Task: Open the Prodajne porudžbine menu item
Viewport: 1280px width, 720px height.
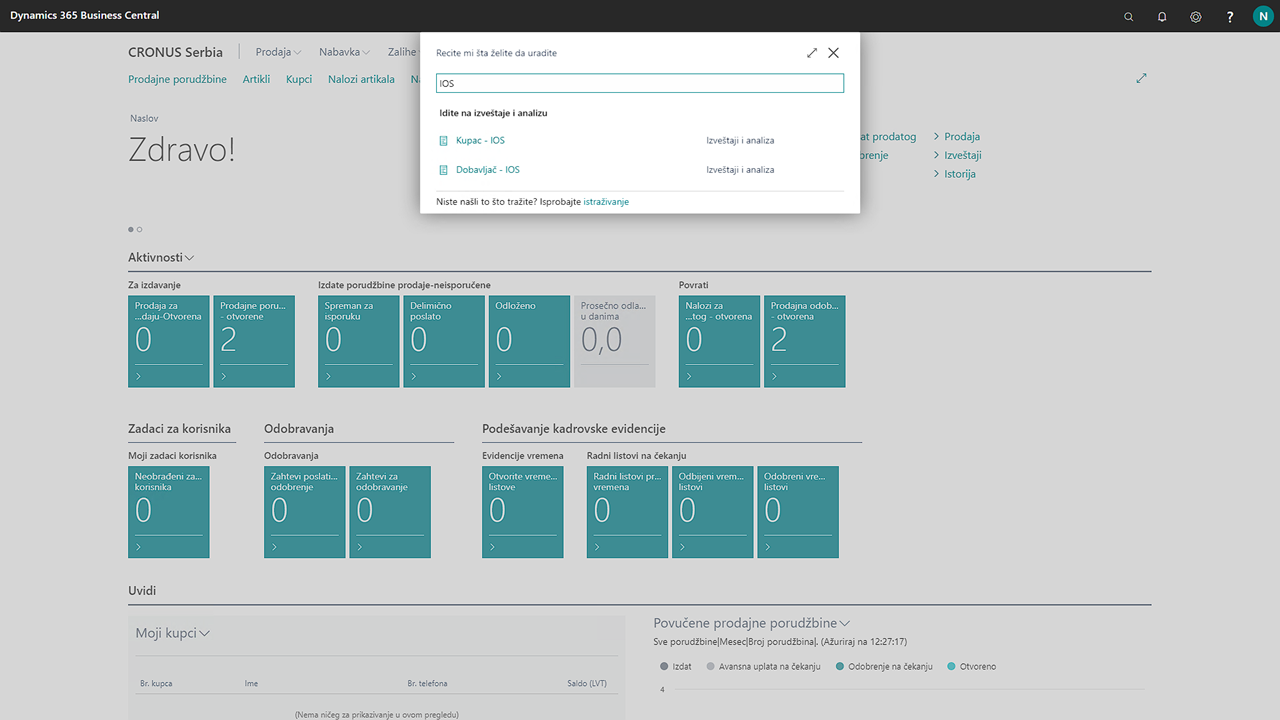Action: pyautogui.click(x=177, y=79)
